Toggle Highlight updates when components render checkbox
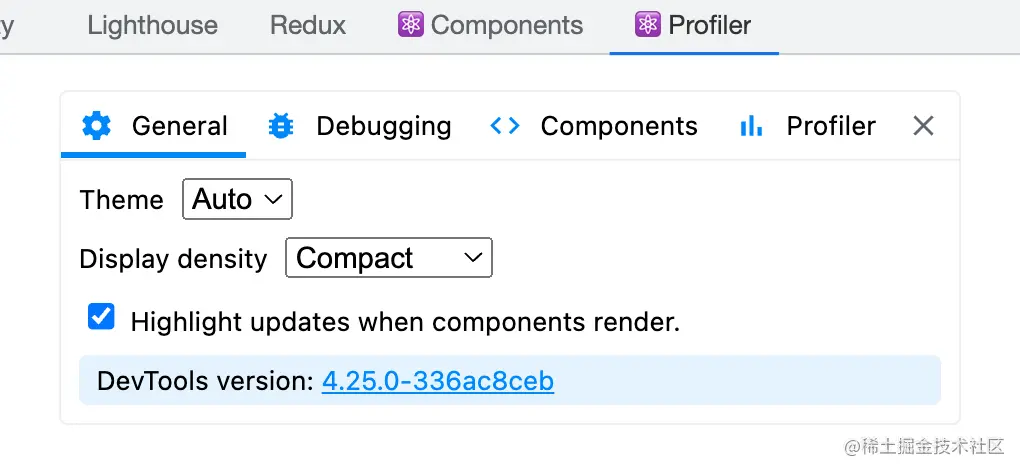This screenshot has width=1020, height=472. tap(101, 318)
